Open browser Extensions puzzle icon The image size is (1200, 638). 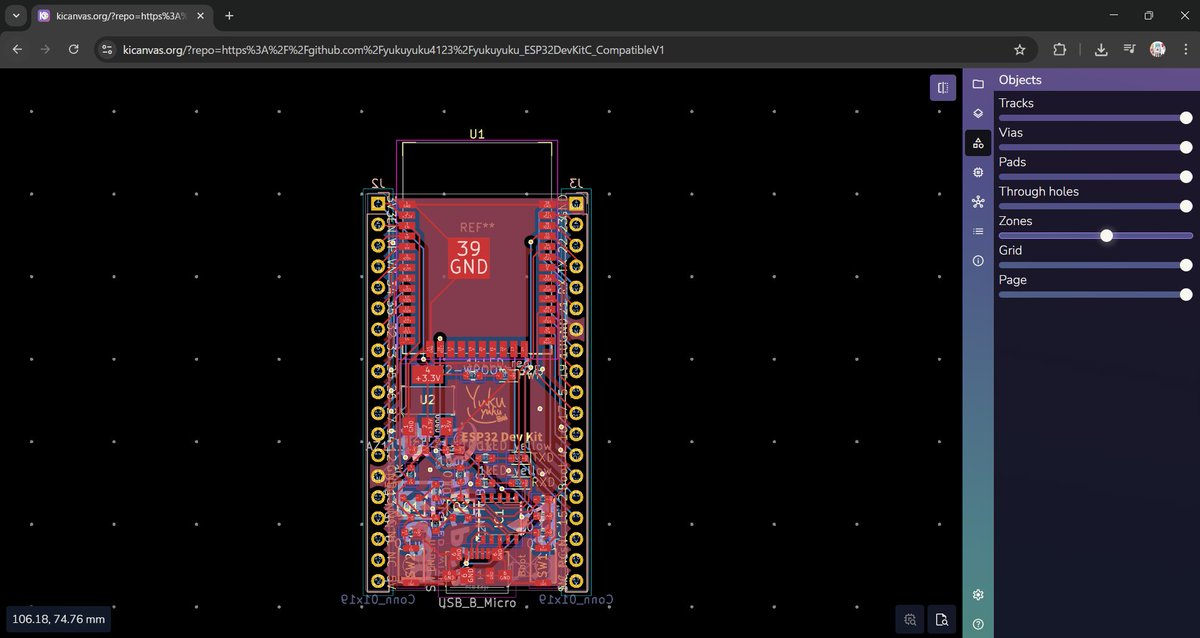1060,49
